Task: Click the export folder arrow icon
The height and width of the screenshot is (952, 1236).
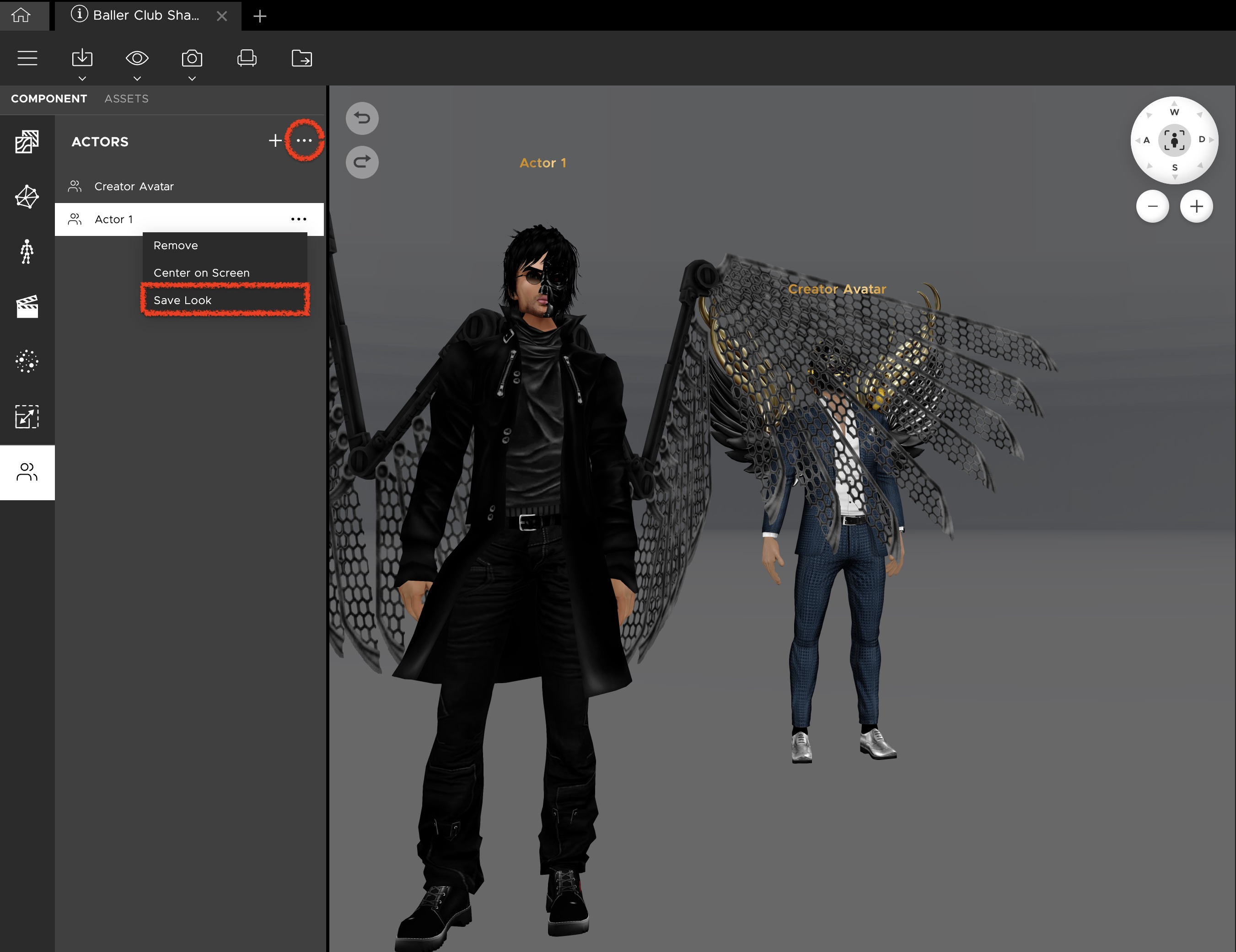Action: [x=301, y=58]
